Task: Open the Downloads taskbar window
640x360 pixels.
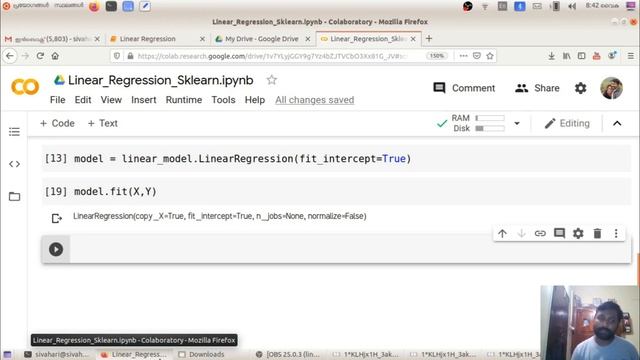Action: tap(202, 354)
